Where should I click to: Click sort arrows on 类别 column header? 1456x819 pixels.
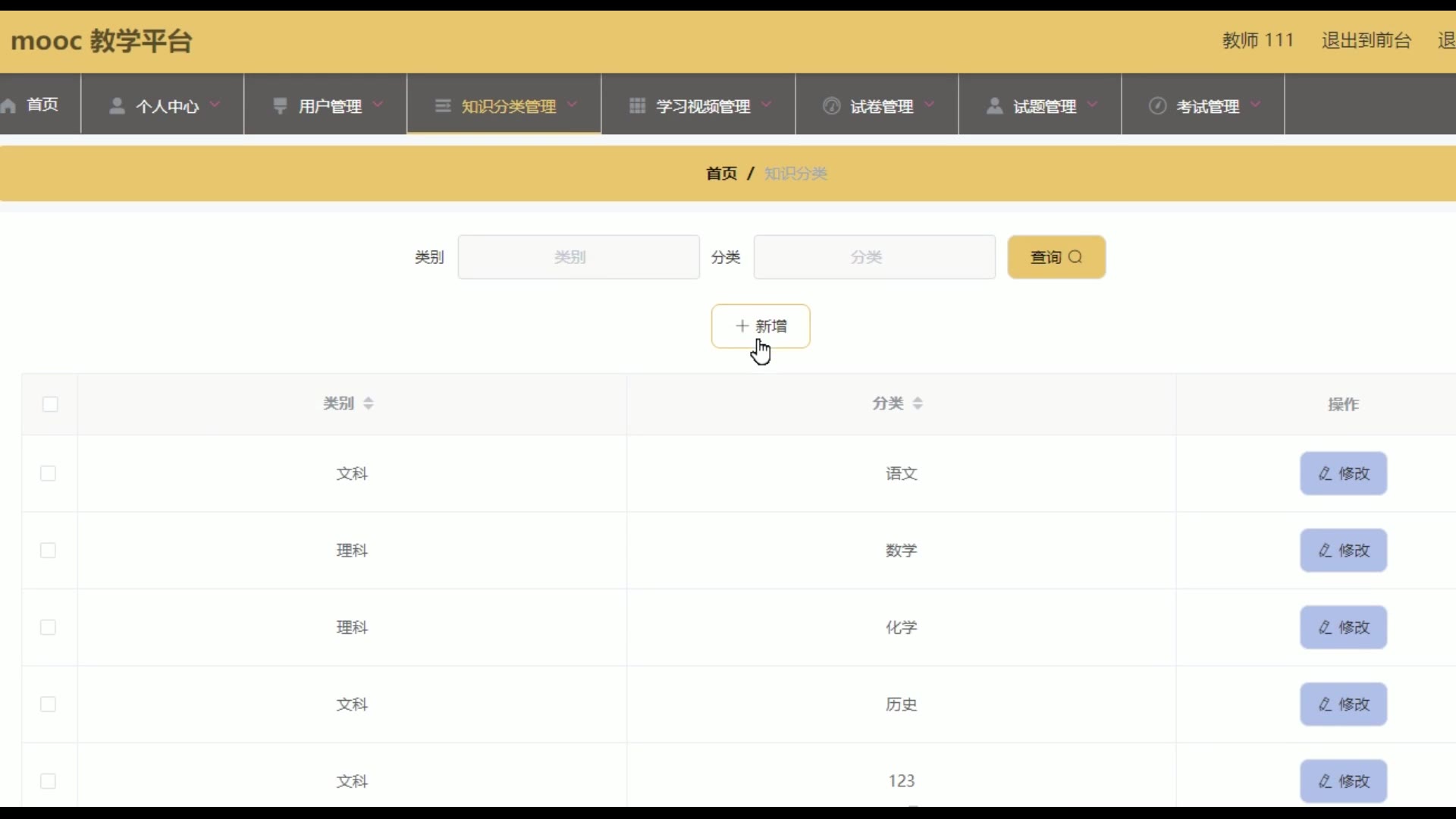pos(369,403)
